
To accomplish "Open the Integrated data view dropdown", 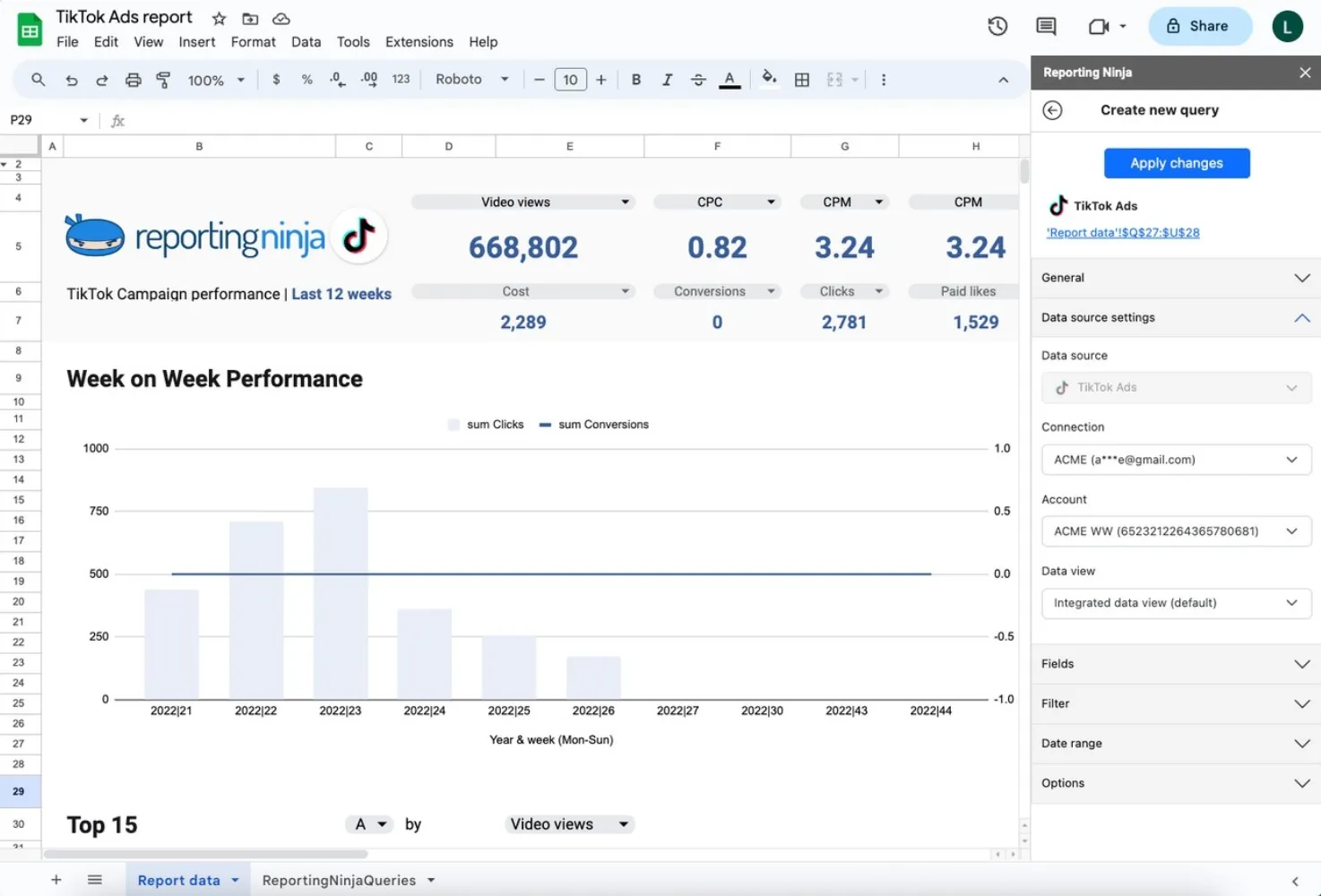I will point(1176,603).
